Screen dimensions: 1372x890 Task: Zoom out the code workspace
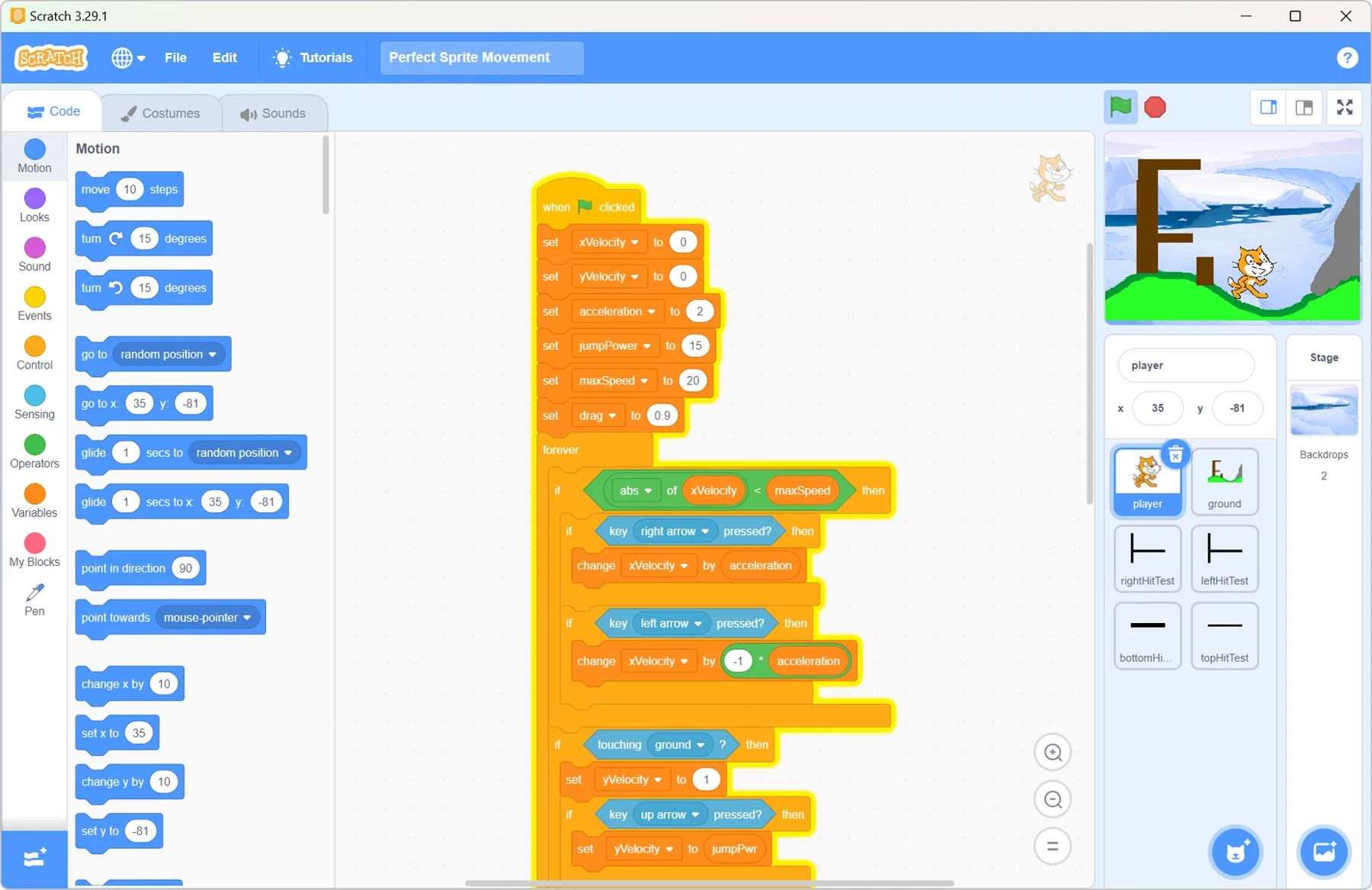pos(1053,799)
